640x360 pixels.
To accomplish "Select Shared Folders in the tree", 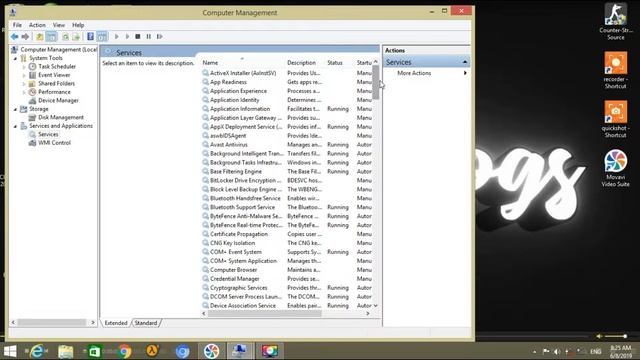I will click(56, 83).
